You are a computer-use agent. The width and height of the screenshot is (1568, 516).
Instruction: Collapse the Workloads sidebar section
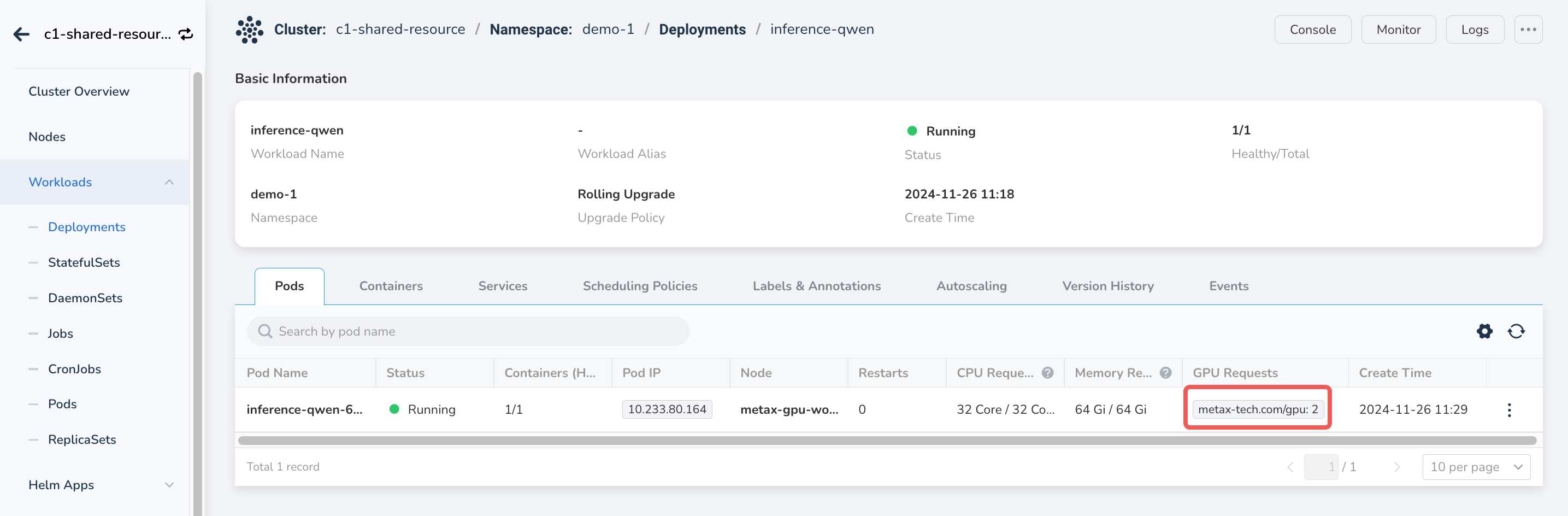pos(169,182)
